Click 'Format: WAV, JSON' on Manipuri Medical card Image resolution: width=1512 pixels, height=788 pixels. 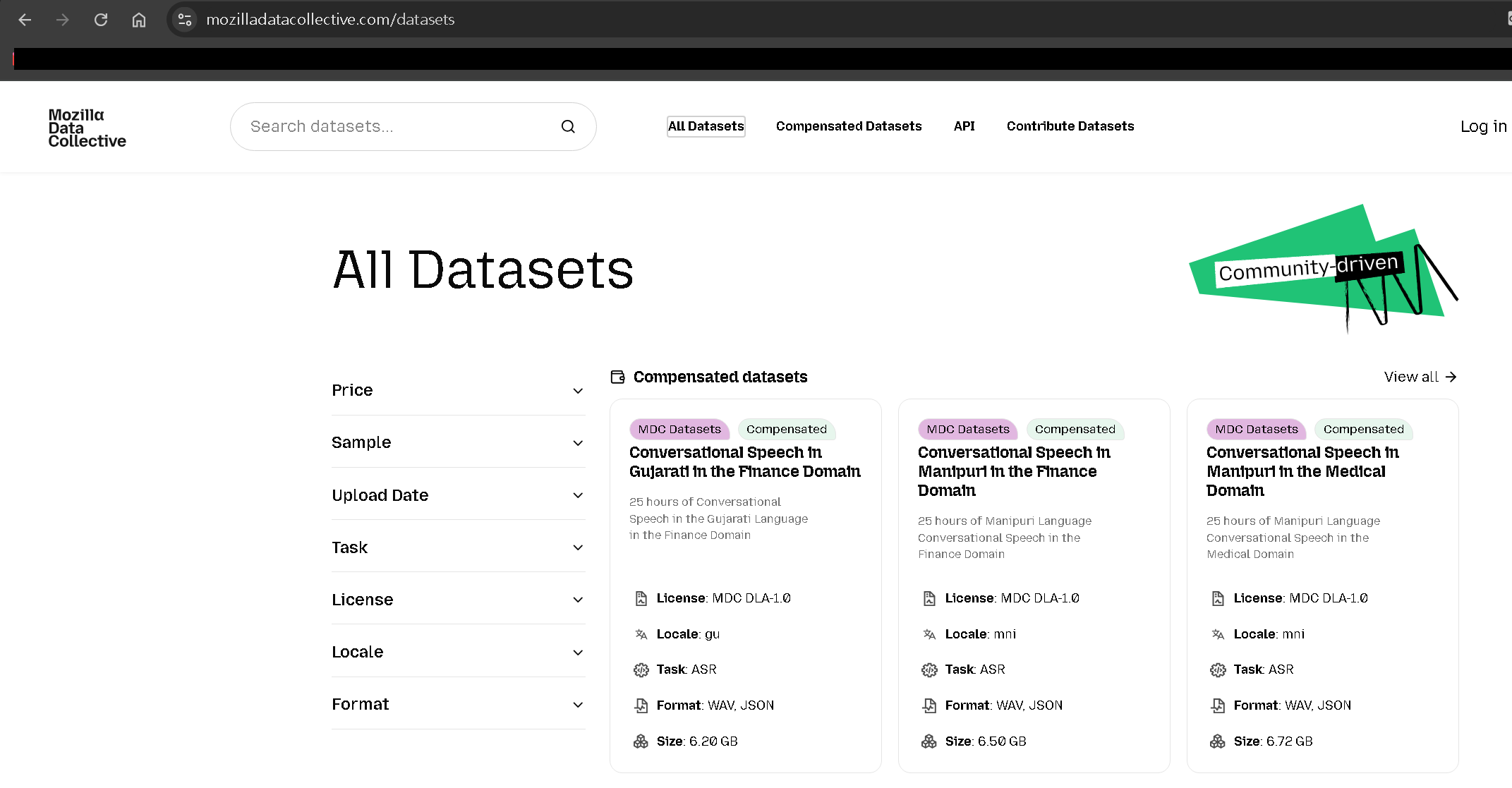coord(1293,705)
